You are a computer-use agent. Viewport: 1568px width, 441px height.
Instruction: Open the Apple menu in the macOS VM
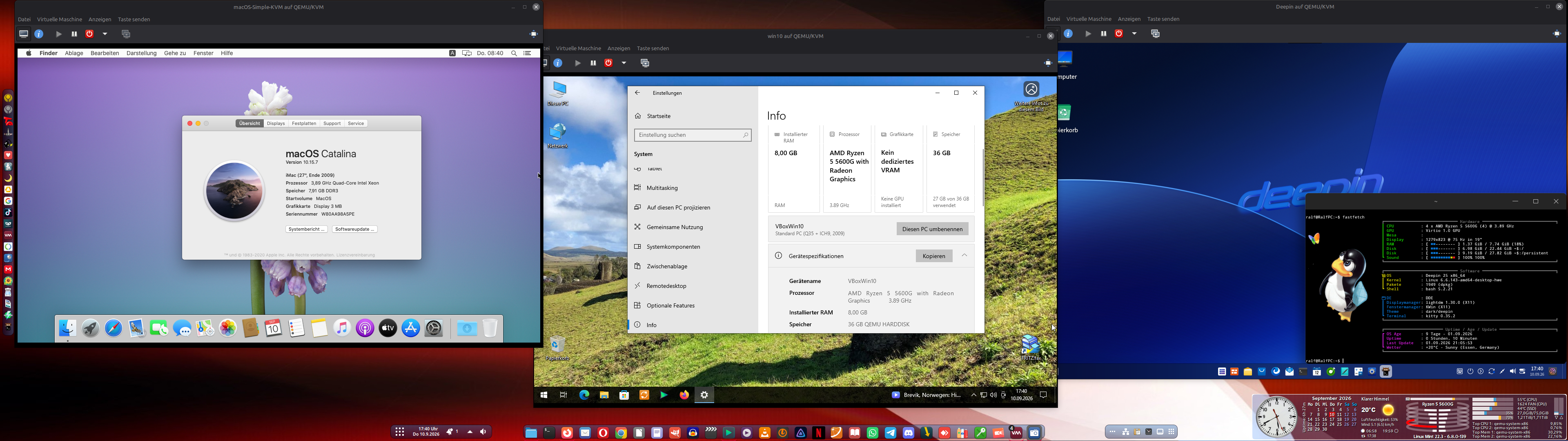click(29, 53)
